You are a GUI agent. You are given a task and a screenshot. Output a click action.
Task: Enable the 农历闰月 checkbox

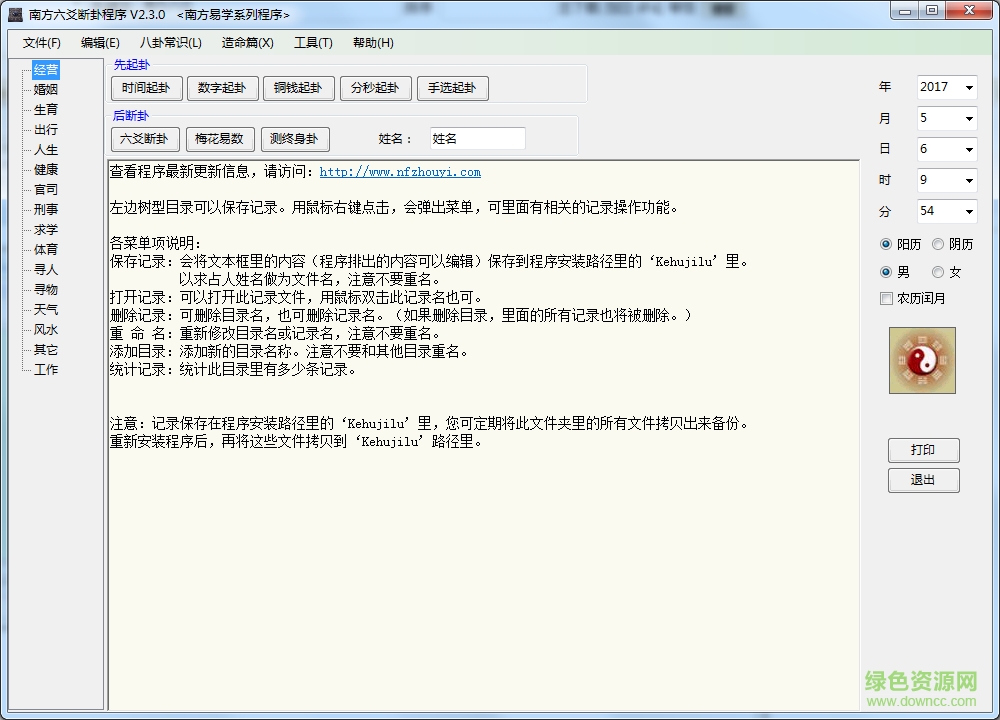point(886,298)
